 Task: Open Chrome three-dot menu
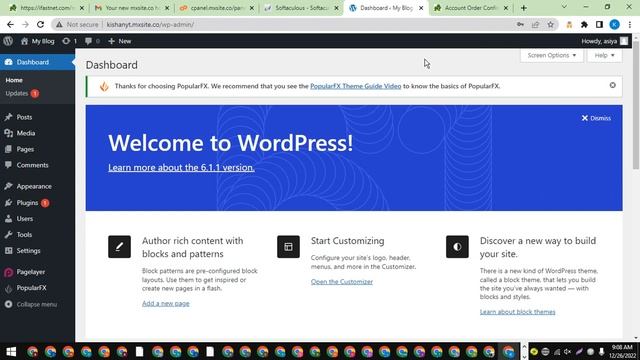coord(630,24)
